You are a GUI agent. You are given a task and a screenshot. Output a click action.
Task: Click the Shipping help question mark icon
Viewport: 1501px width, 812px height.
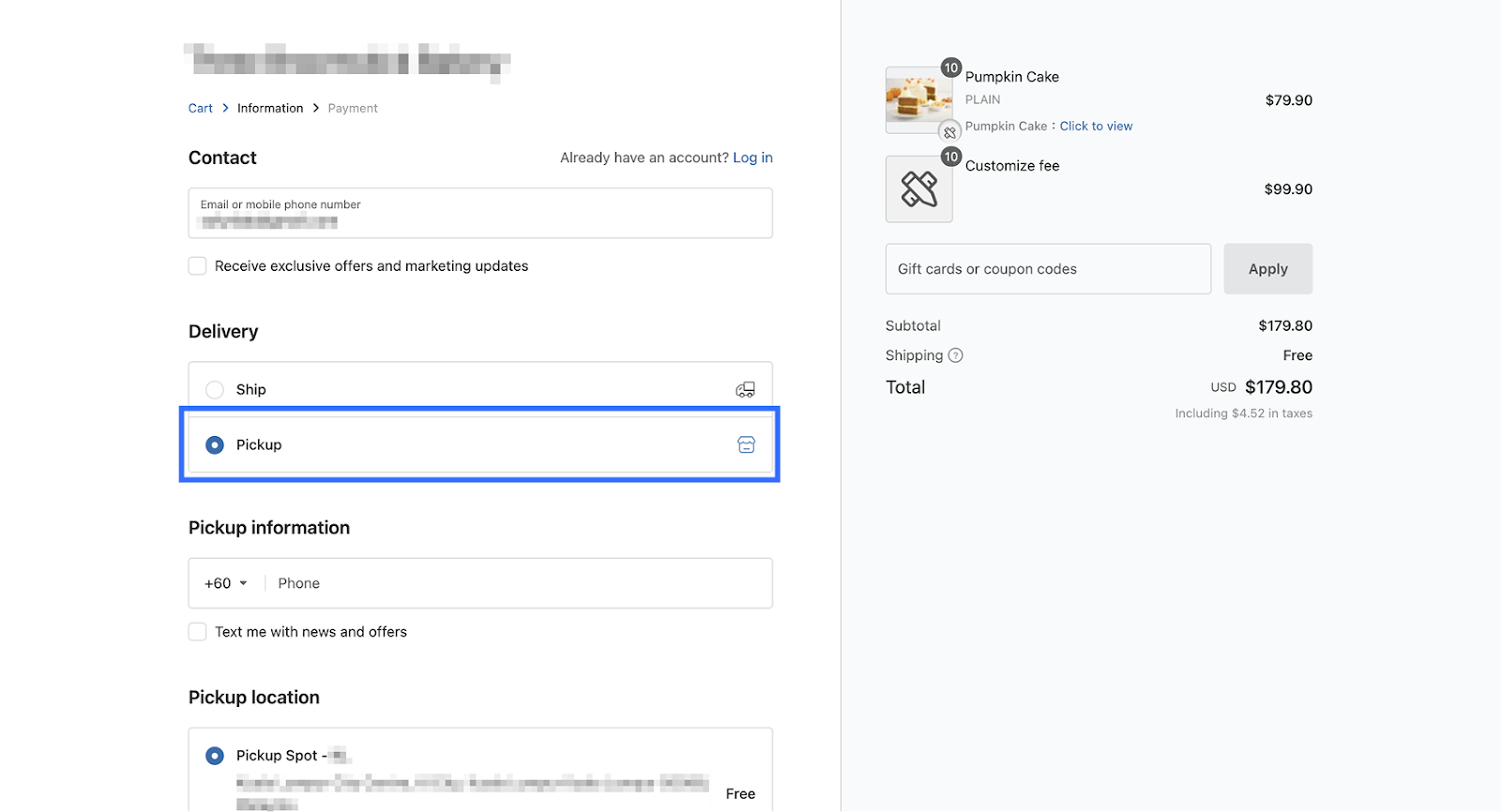pyautogui.click(x=955, y=355)
